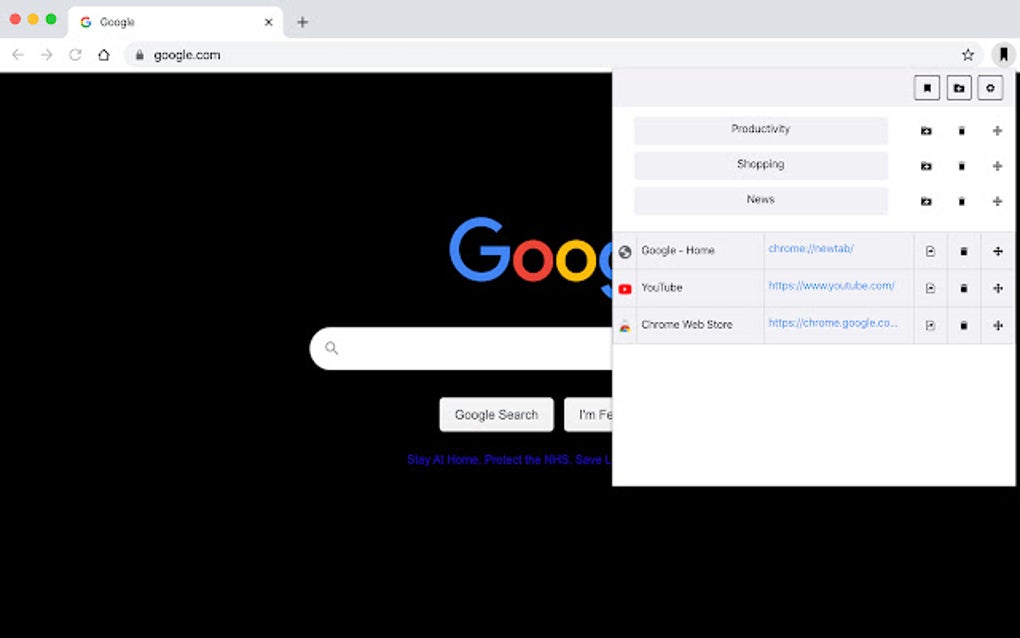
Task: Close the Google tab
Action: tap(269, 22)
